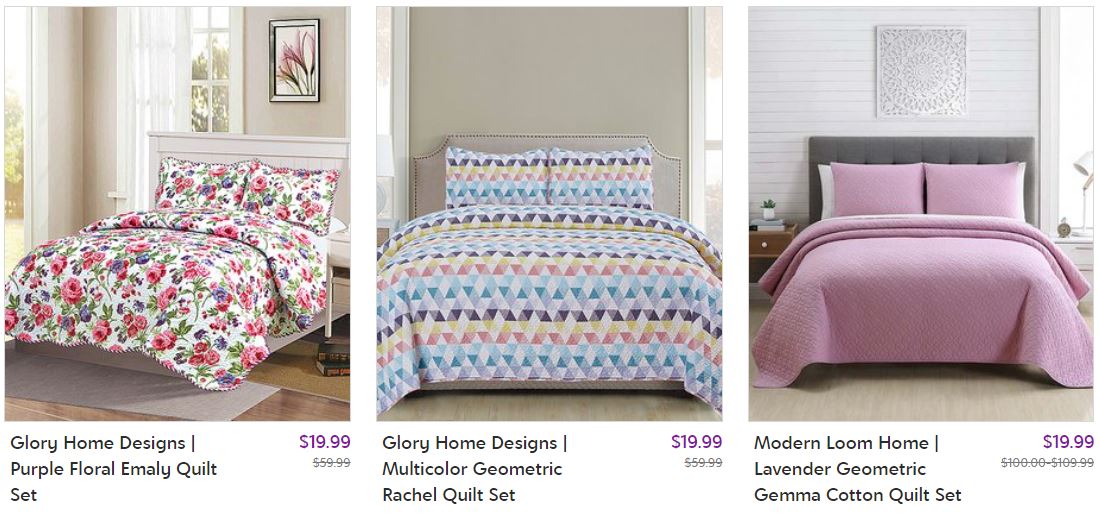The width and height of the screenshot is (1100, 516).
Task: Click the Lavender Geometric Gemma Cotton title
Action: (857, 468)
